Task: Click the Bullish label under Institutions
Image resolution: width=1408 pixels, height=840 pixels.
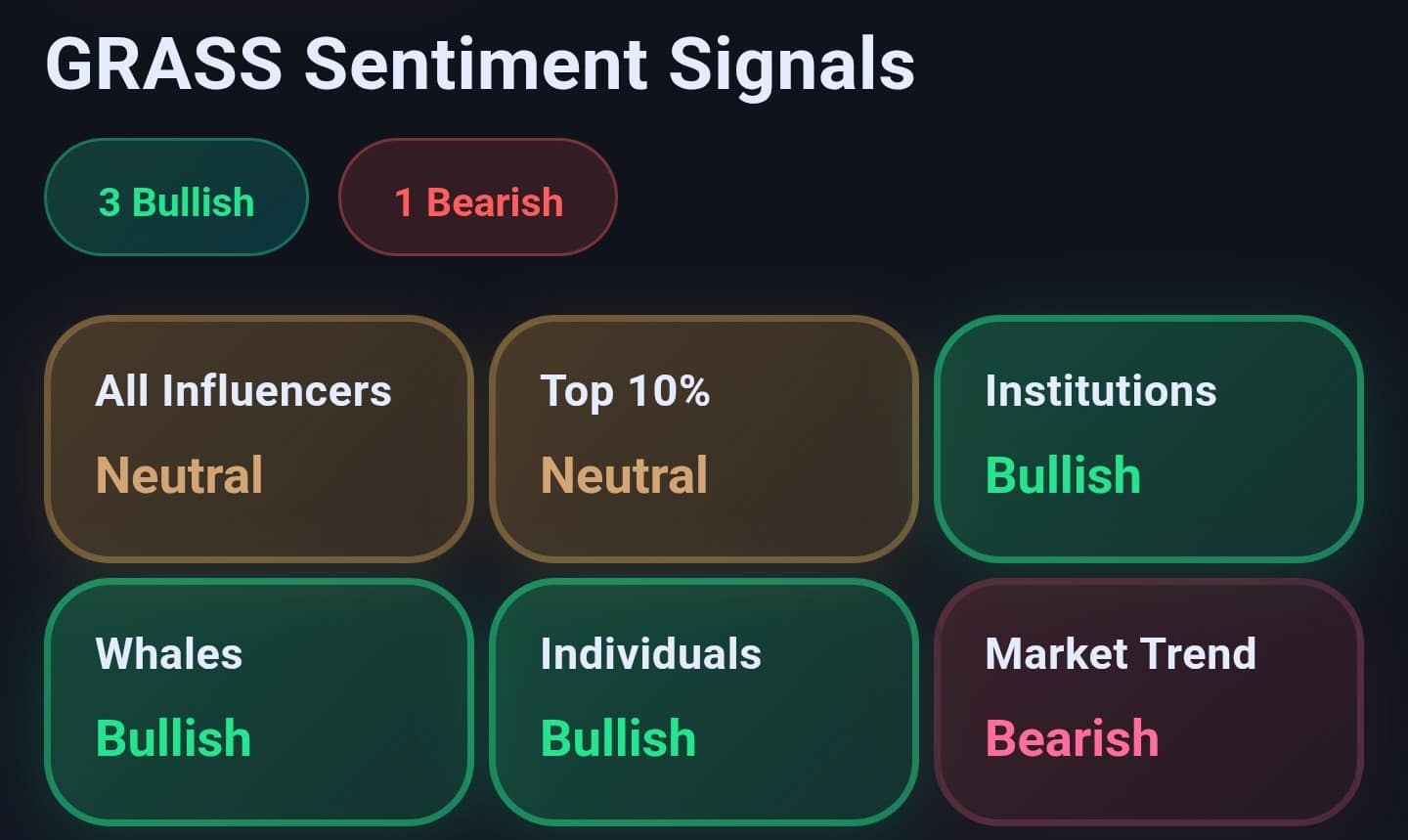Action: 1063,475
